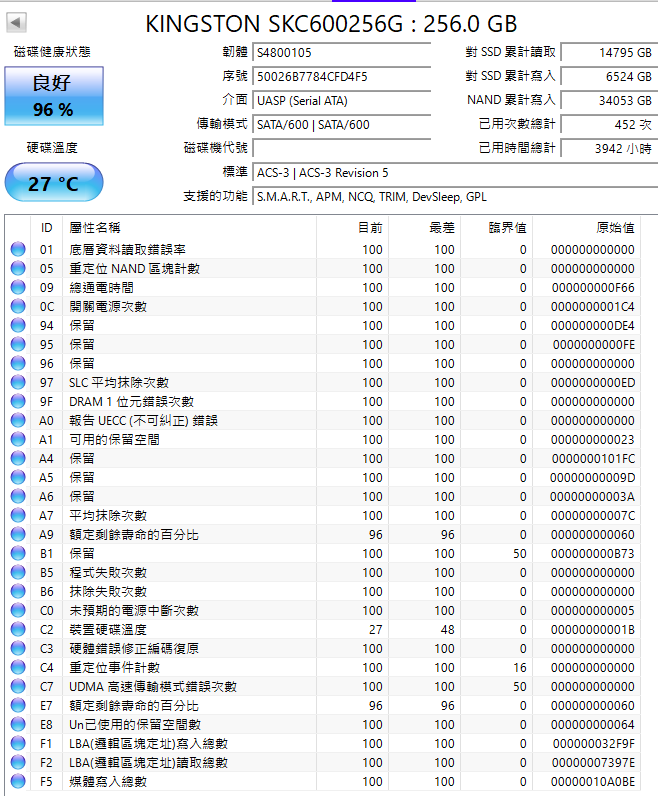Viewport: 658px width, 796px height.
Task: Click the NAND writes value 34053 GB
Action: 609,101
